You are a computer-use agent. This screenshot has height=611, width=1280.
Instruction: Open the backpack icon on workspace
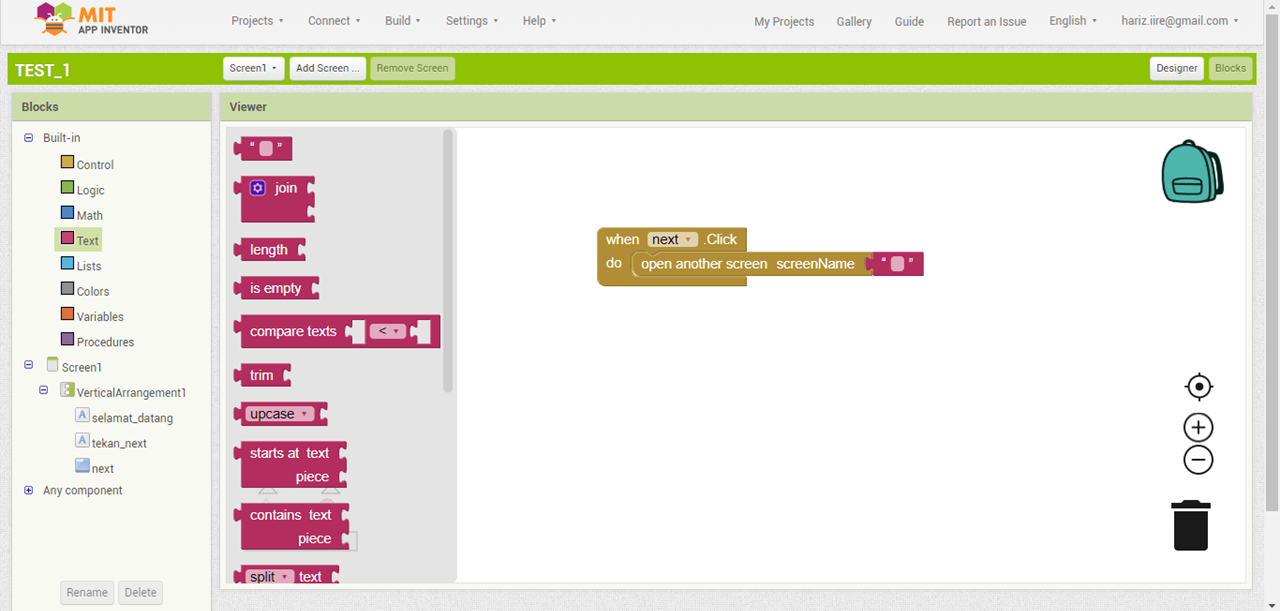point(1191,172)
